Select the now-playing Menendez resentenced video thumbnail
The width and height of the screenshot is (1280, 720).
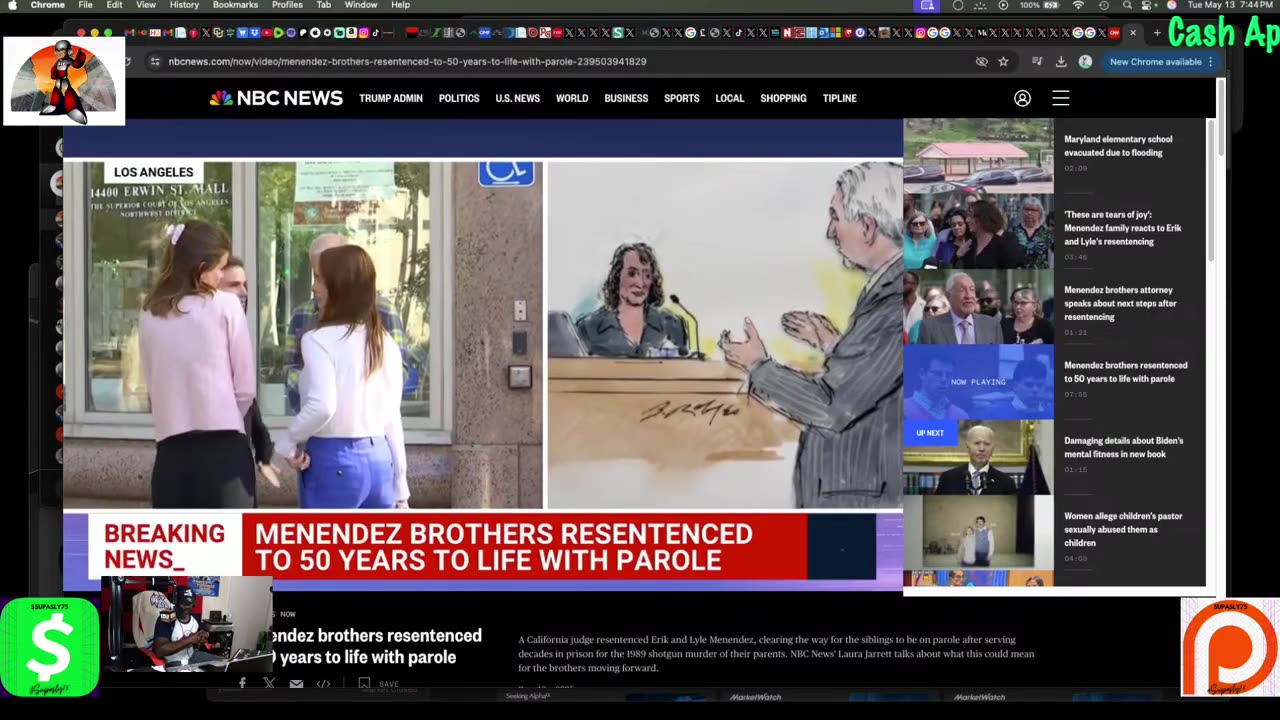click(x=978, y=381)
